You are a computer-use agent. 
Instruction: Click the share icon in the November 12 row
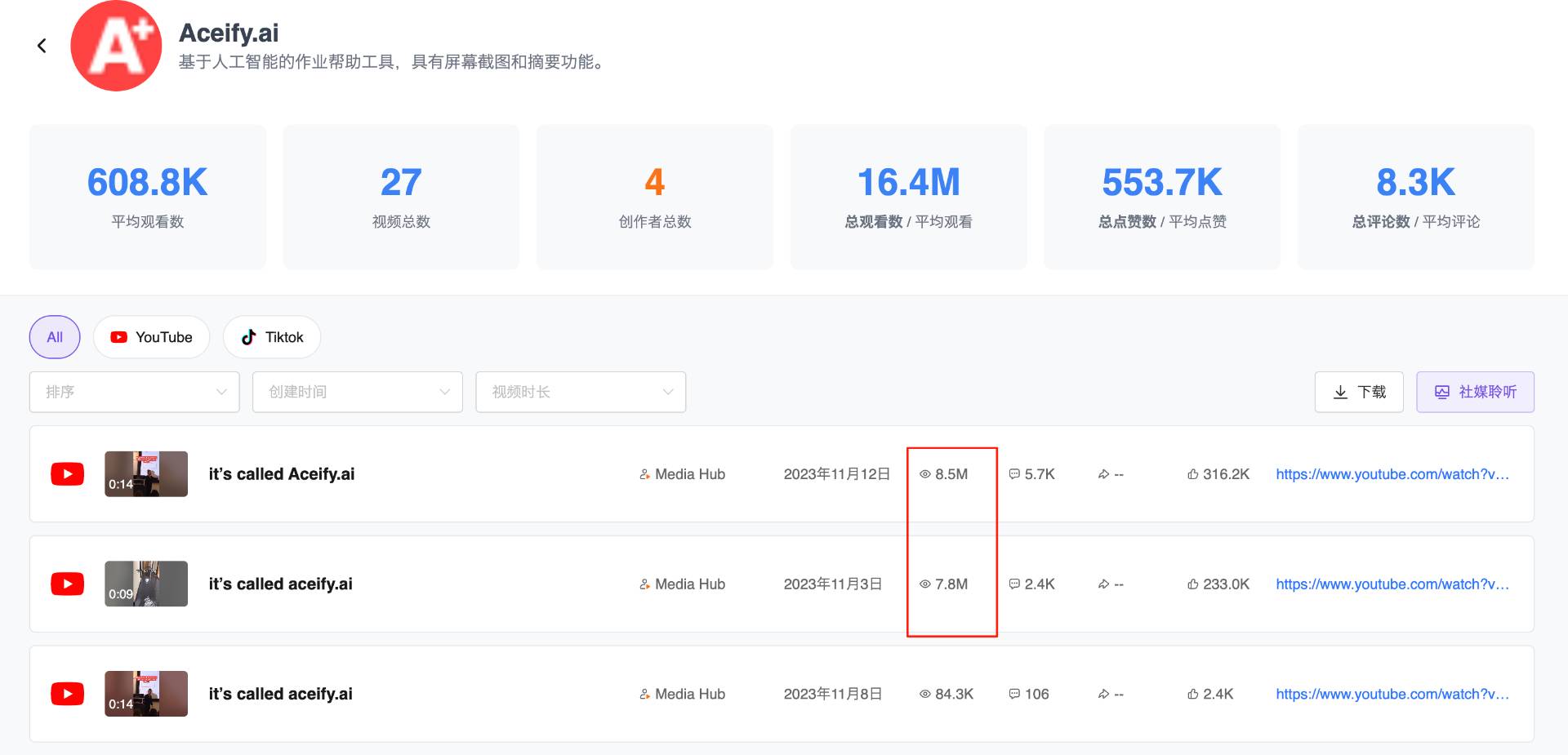click(1103, 474)
